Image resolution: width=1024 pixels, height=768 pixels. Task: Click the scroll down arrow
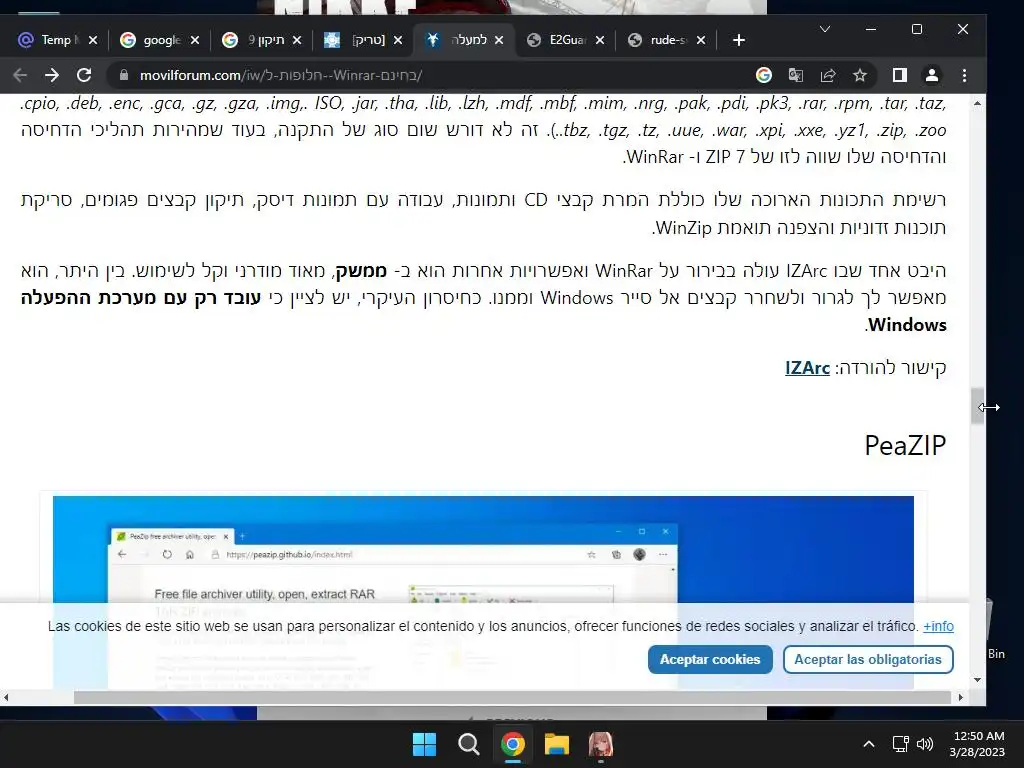tap(977, 680)
